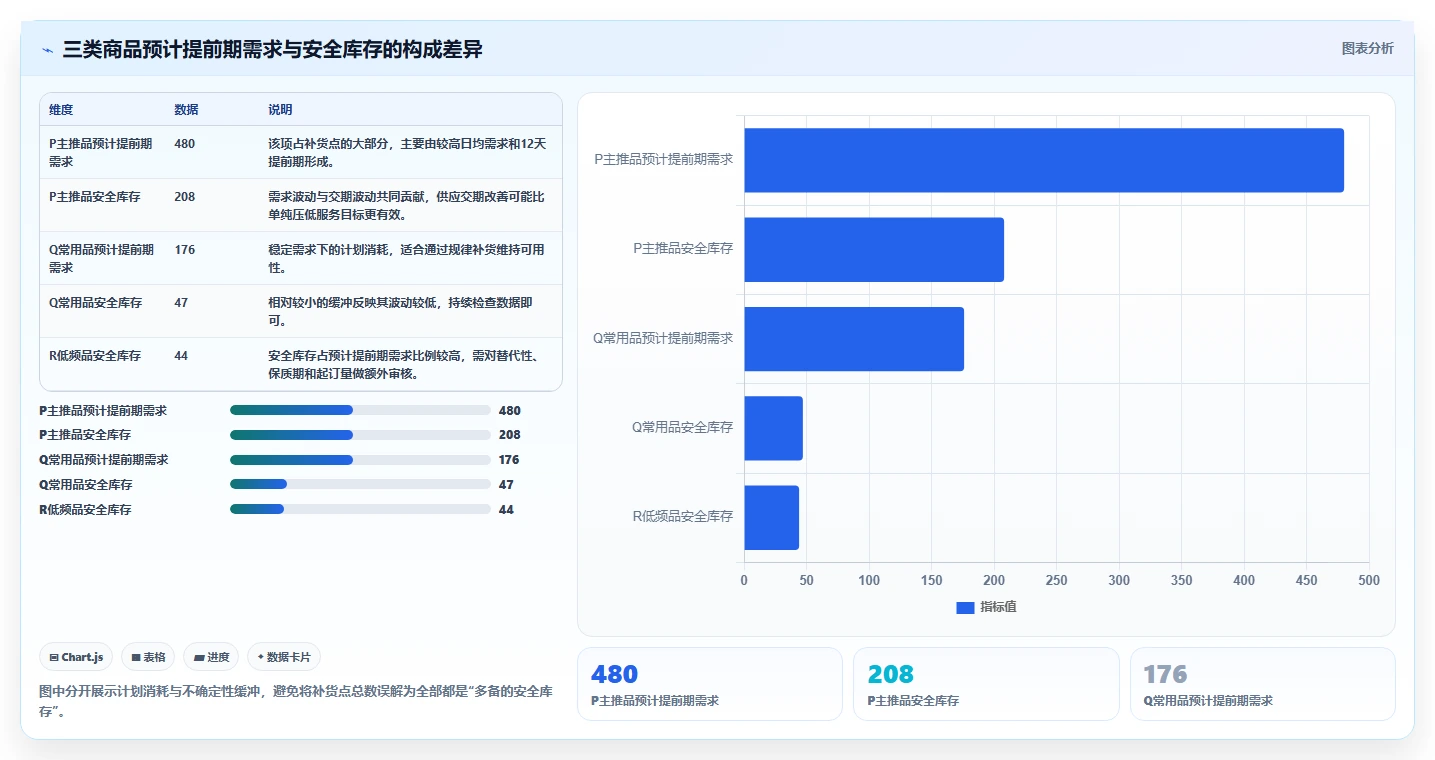Click table cell with value 44
The height and width of the screenshot is (760, 1435).
point(181,356)
